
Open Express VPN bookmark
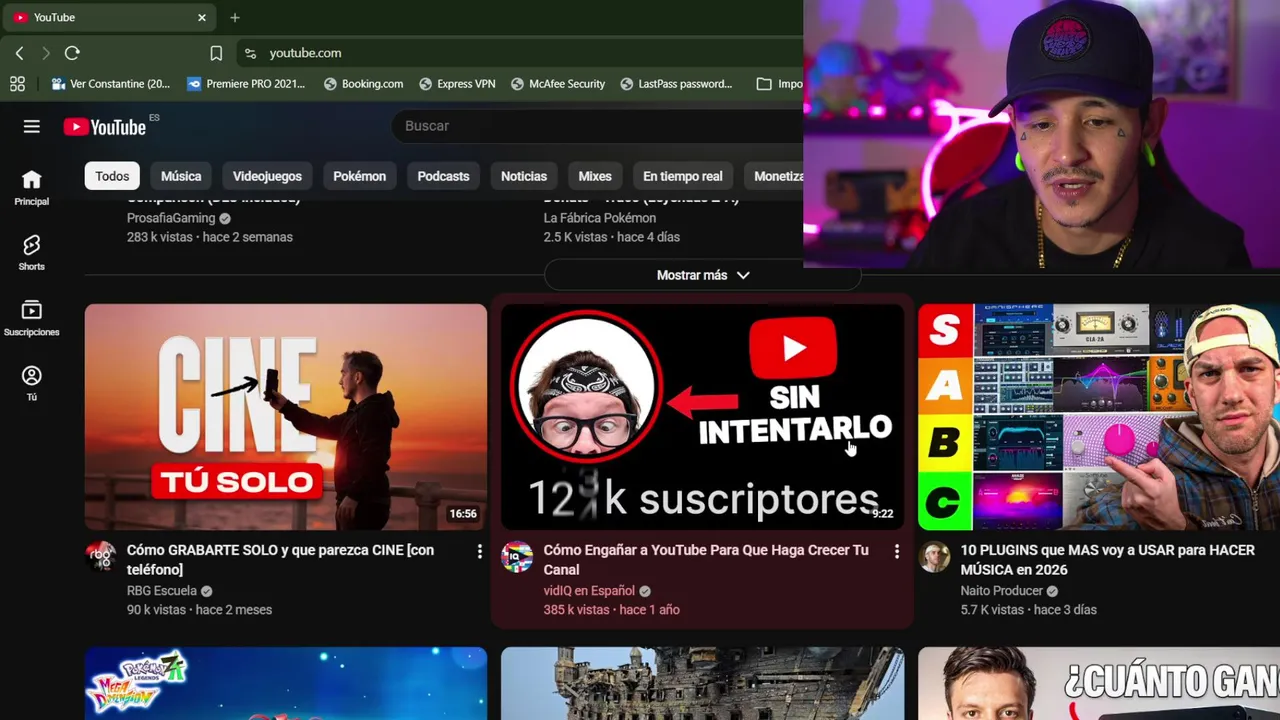457,84
